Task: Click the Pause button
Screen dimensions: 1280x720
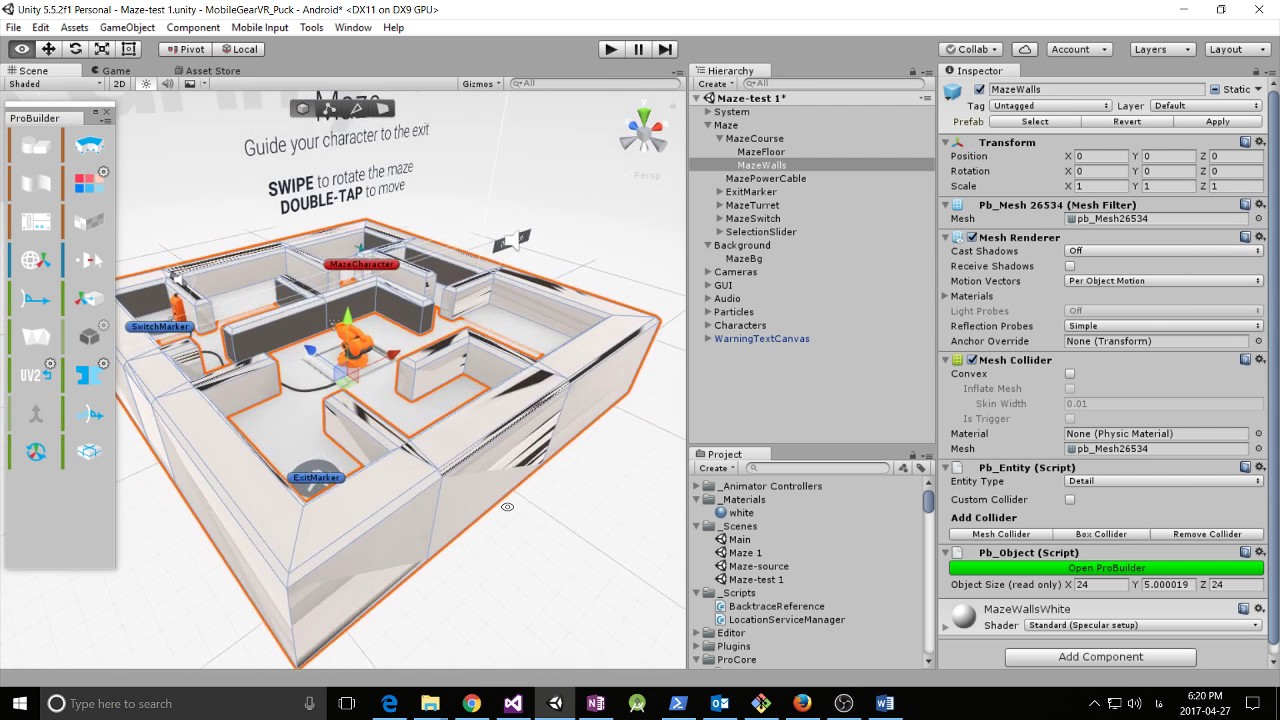Action: tap(638, 49)
